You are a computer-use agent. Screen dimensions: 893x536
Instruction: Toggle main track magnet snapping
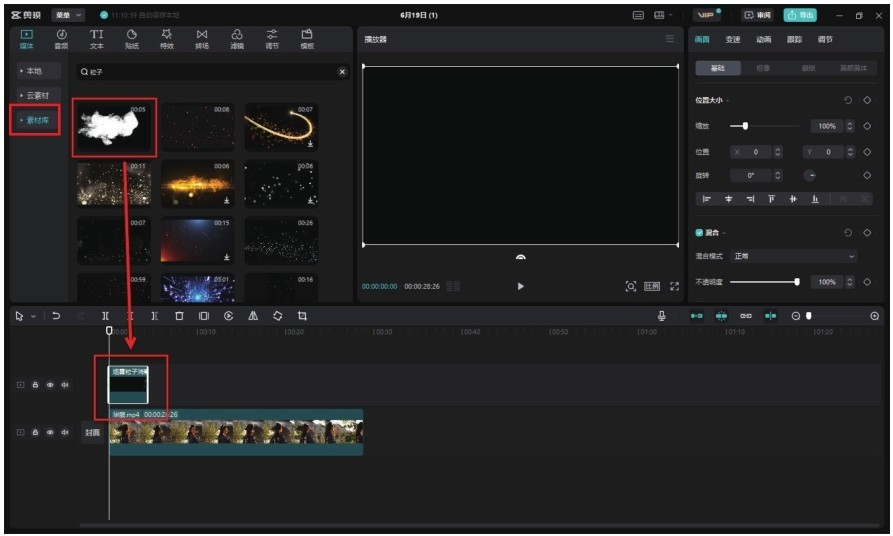pos(697,316)
